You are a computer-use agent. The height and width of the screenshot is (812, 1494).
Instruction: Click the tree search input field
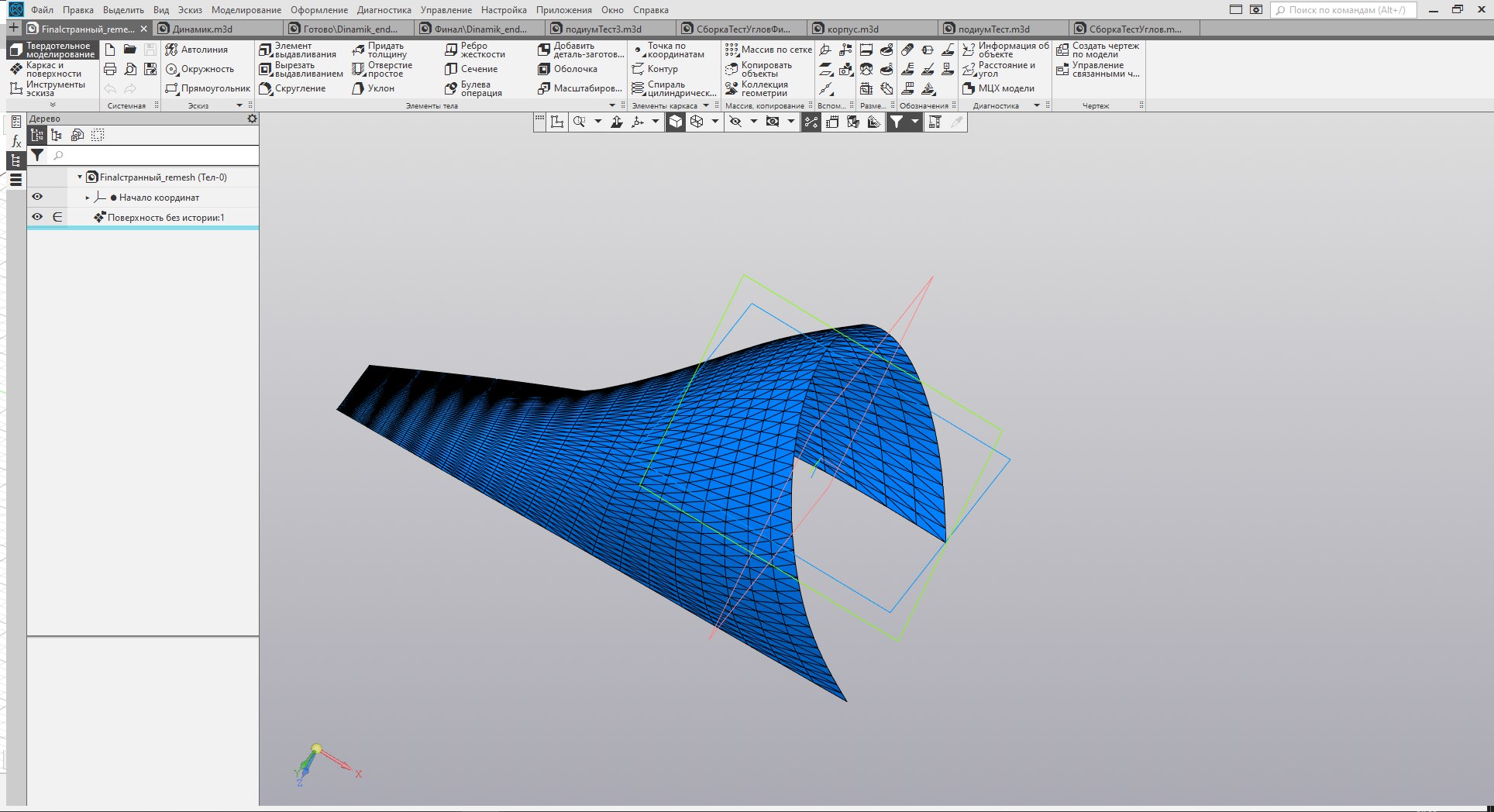153,156
